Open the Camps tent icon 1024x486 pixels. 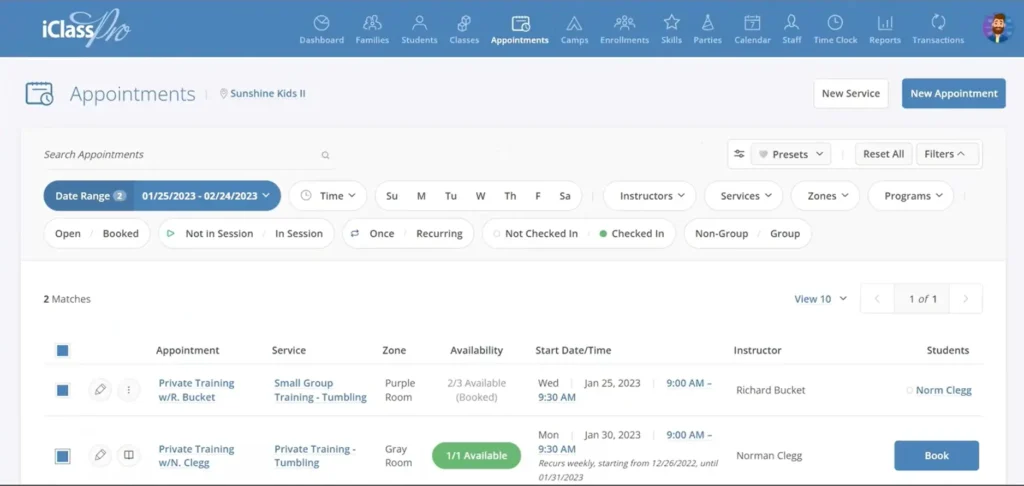tap(574, 24)
